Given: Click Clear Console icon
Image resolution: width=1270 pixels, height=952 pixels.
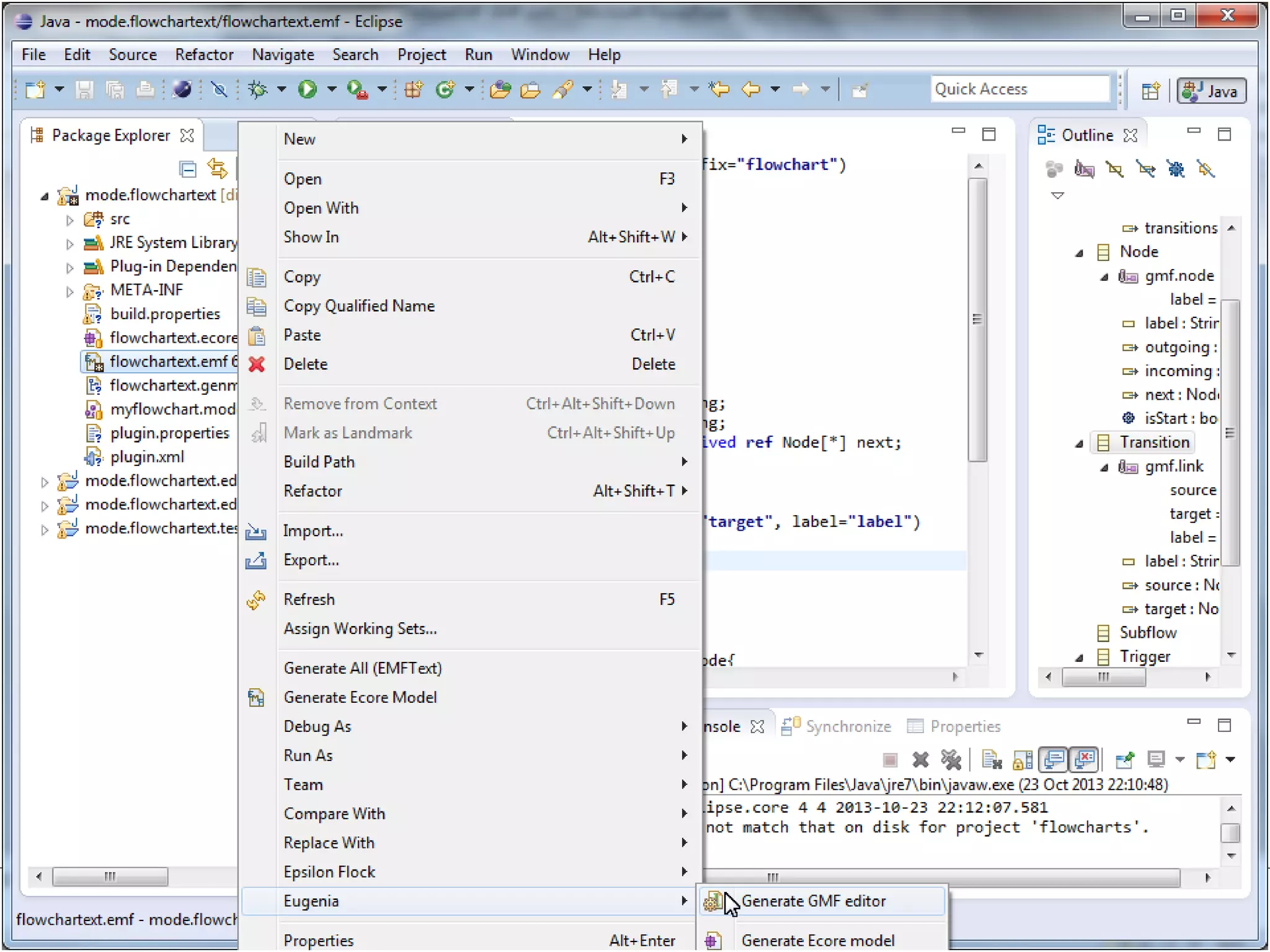Looking at the screenshot, I should (992, 759).
